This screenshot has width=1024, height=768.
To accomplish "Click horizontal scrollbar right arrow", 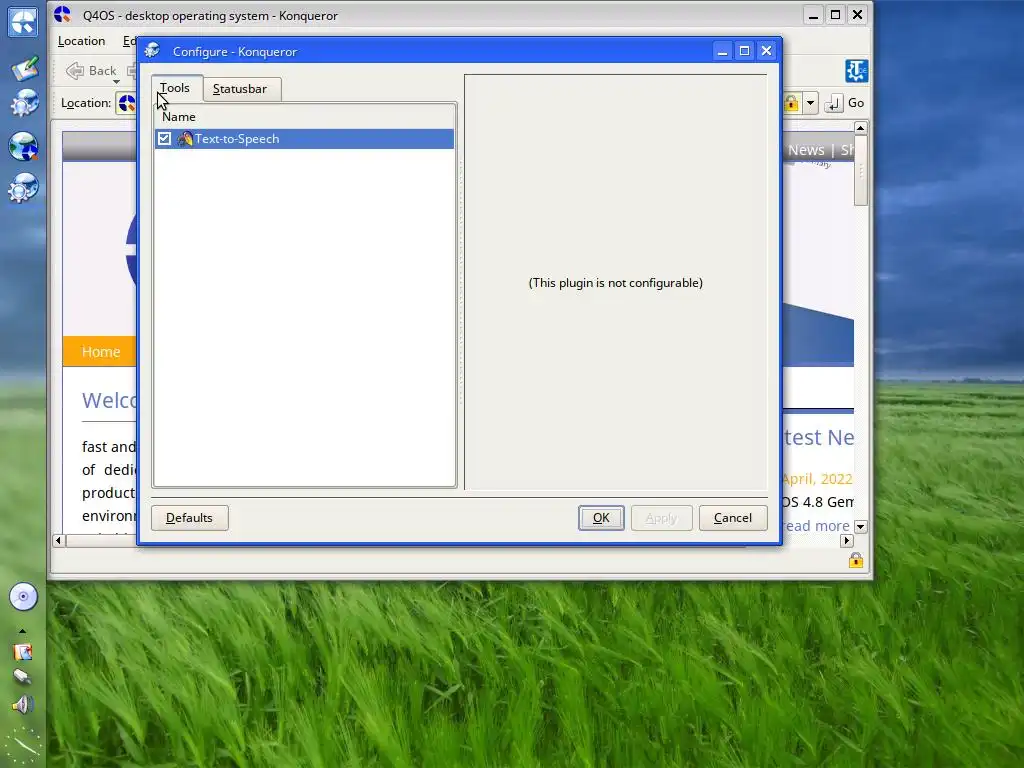I will point(847,541).
